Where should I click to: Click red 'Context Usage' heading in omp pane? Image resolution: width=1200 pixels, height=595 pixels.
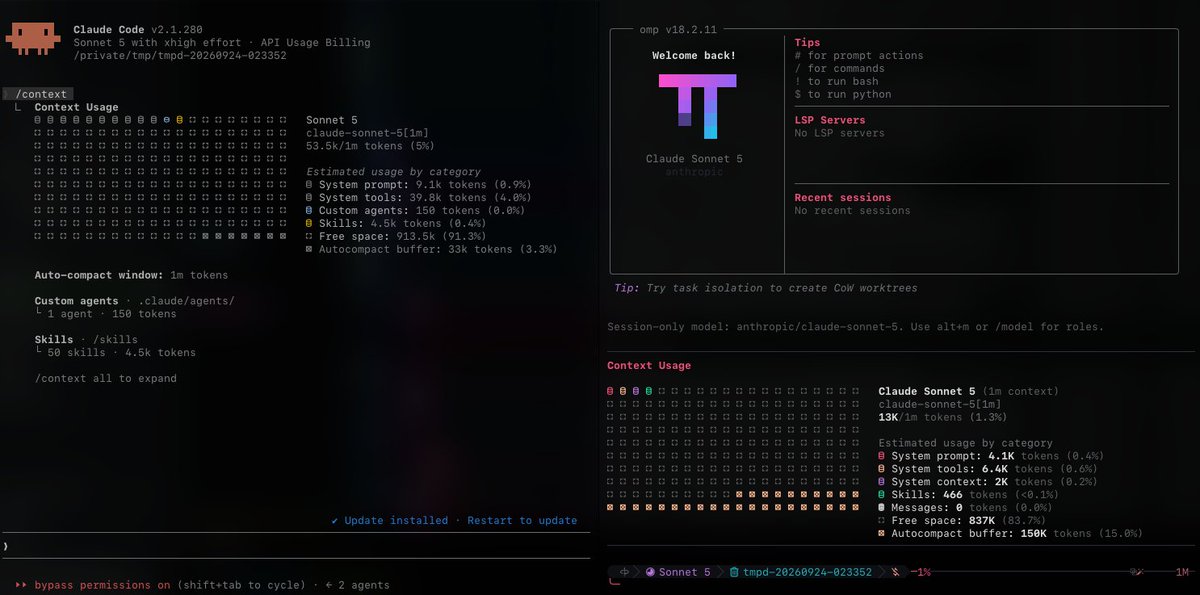(649, 366)
